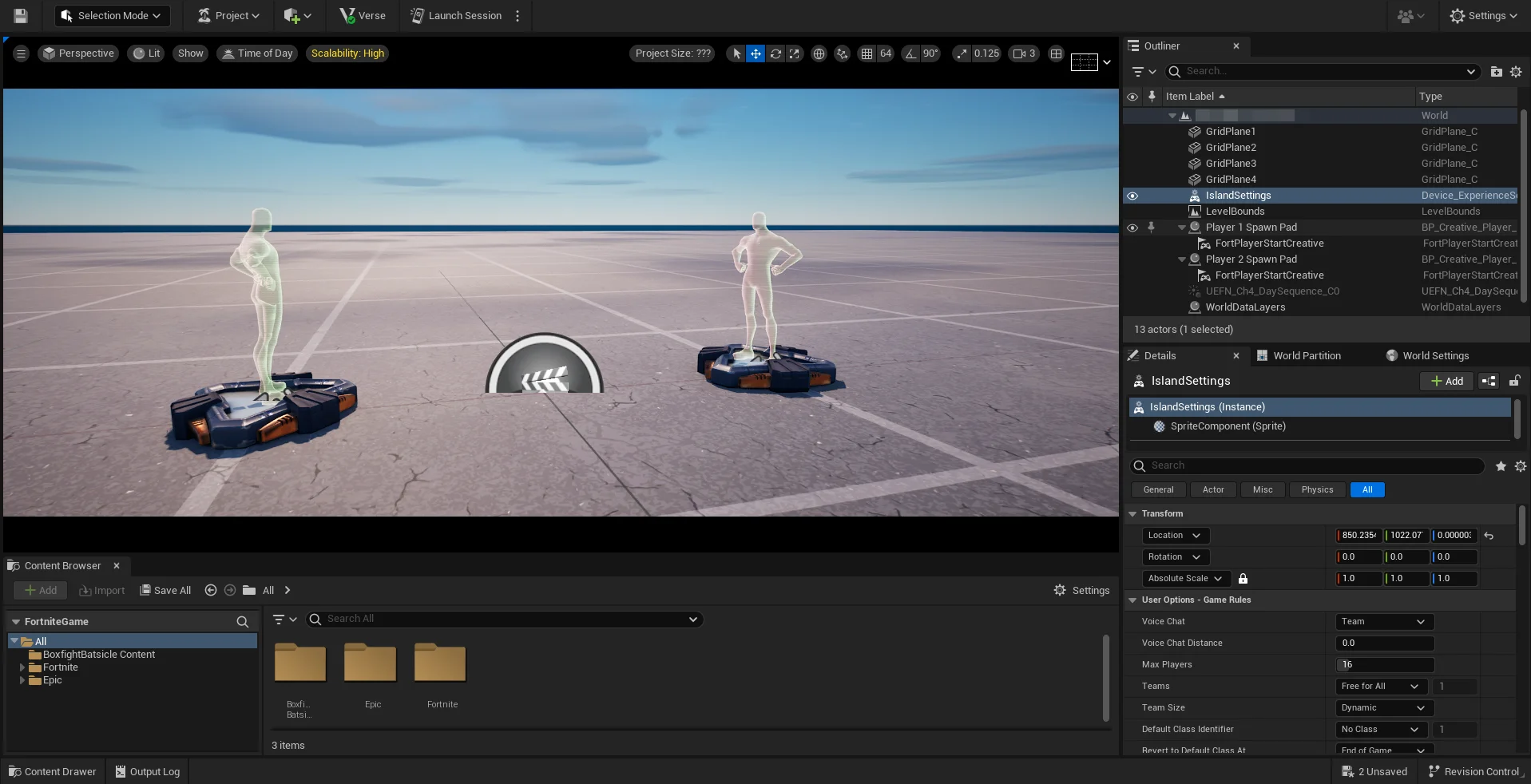Open the Voice Chat Team dropdown

click(x=1385, y=622)
